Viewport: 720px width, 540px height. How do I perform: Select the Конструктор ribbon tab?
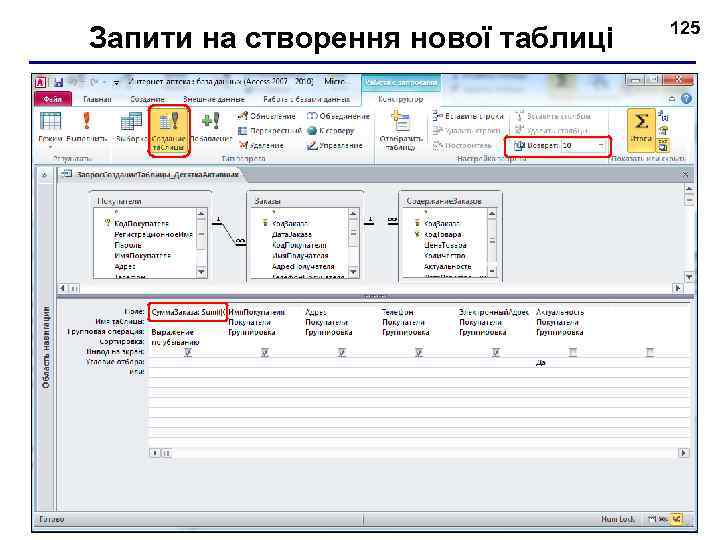click(400, 99)
